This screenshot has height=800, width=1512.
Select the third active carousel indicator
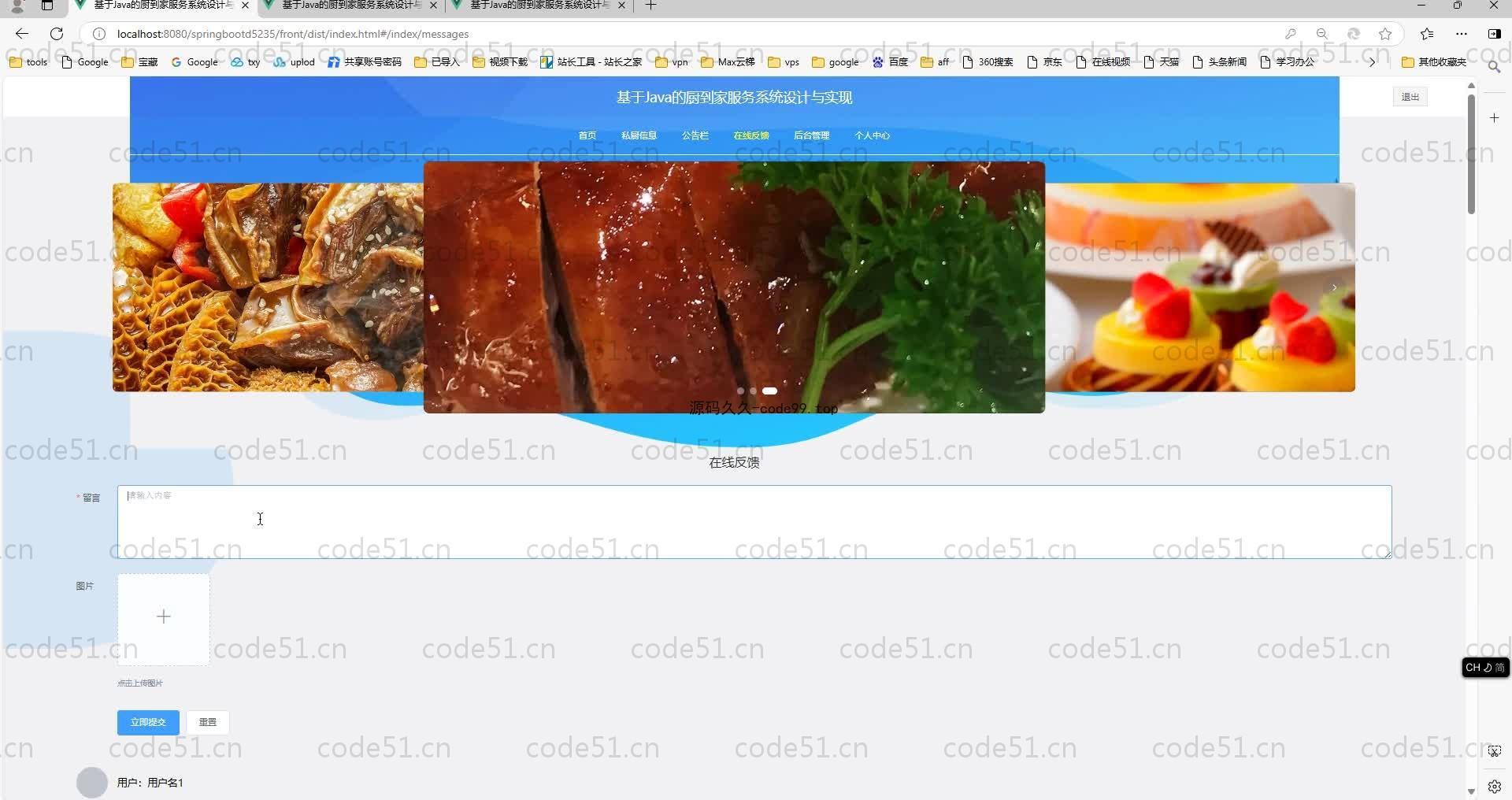769,391
